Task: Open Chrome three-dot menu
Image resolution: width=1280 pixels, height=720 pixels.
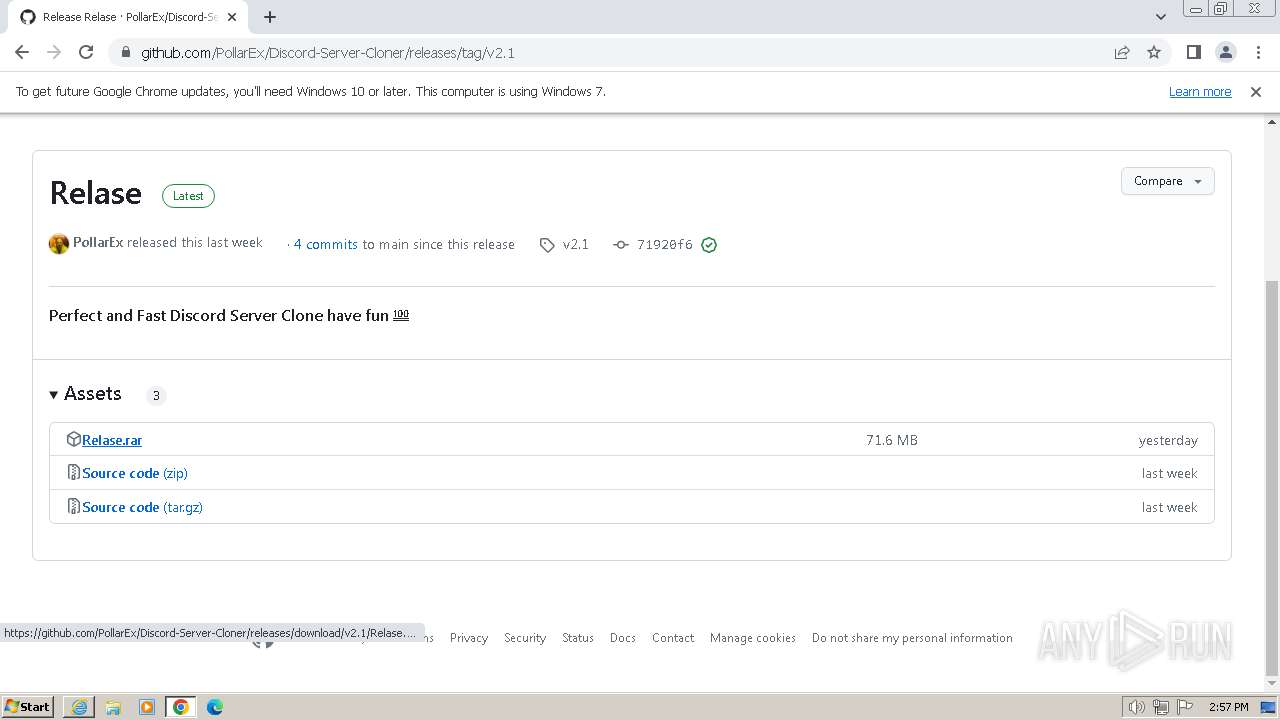Action: [x=1258, y=52]
